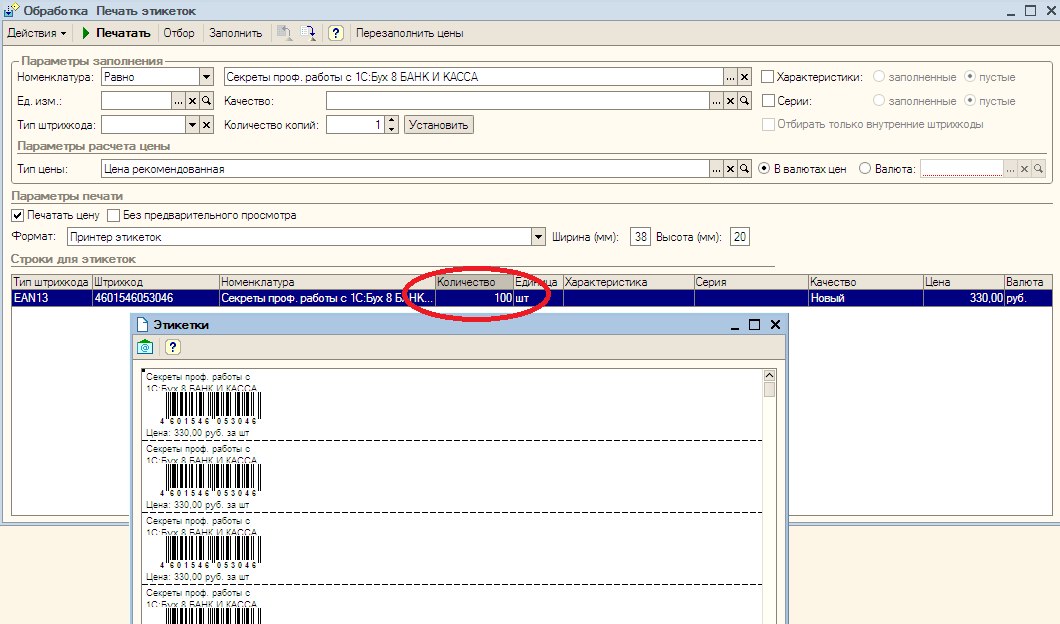
Task: Select the Валюта radio button
Action: 865,168
